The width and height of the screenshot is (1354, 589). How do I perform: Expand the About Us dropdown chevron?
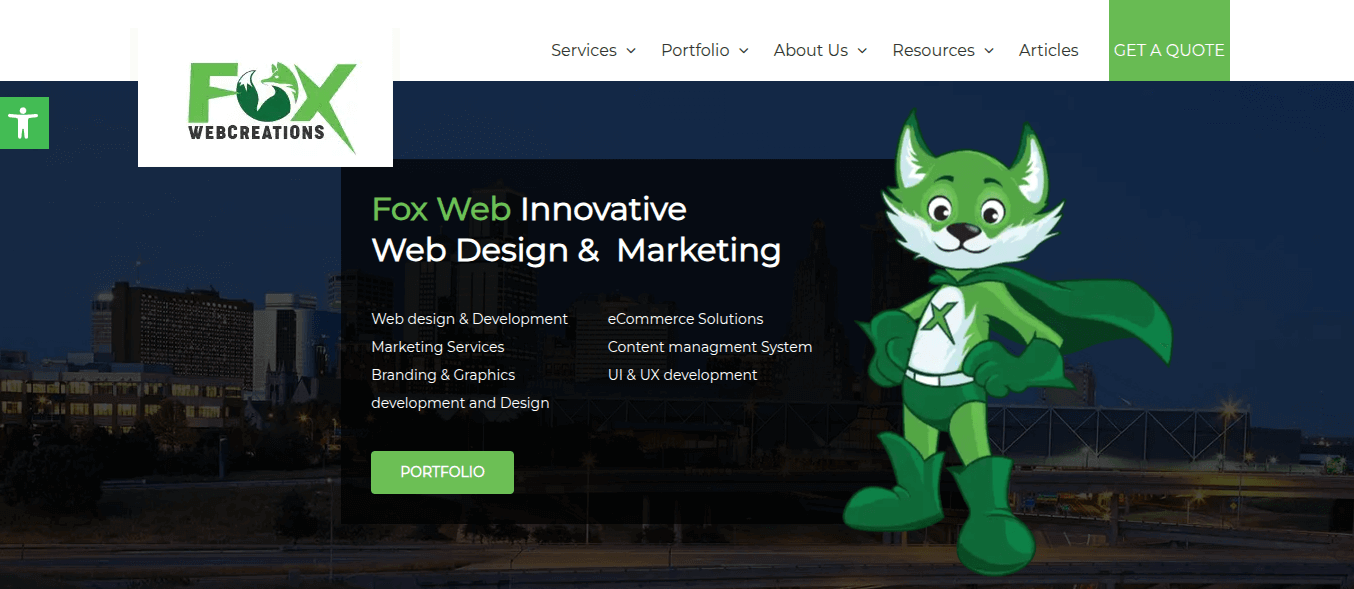[862, 51]
